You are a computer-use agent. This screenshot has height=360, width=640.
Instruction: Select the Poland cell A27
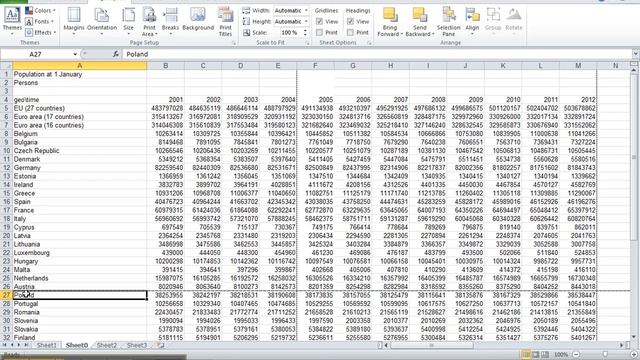(80, 295)
